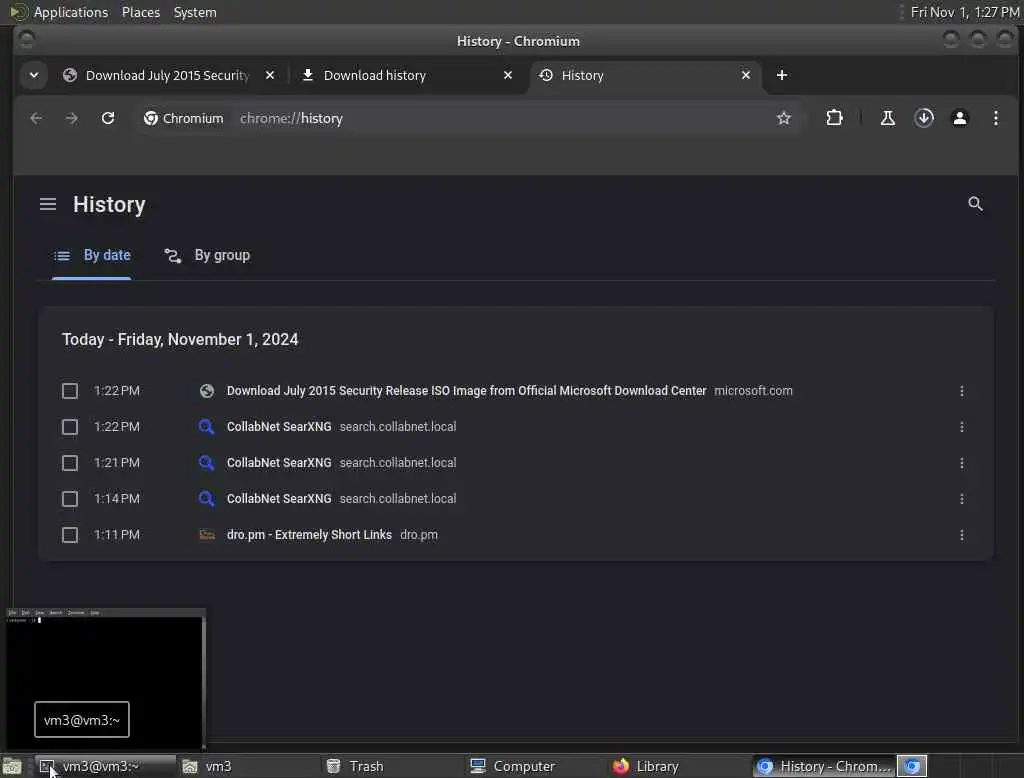
Task: Open the Places menu
Action: coord(140,12)
